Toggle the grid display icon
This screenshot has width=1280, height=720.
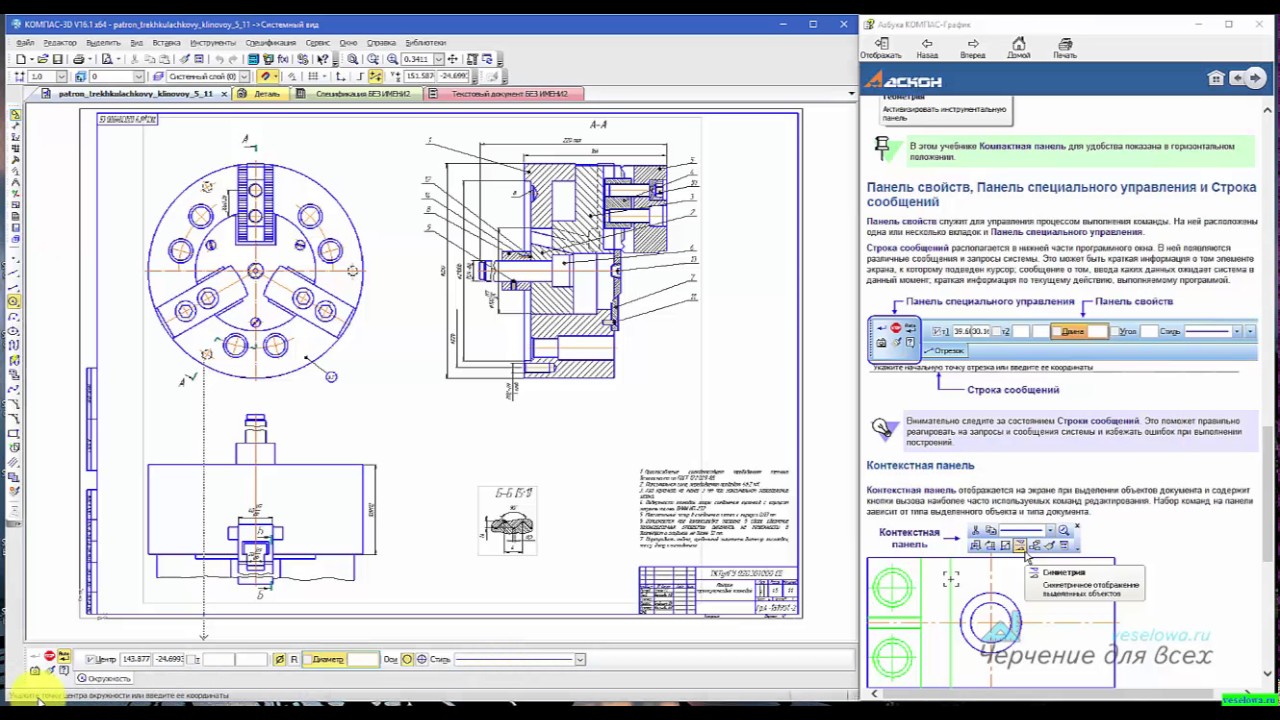click(x=312, y=76)
